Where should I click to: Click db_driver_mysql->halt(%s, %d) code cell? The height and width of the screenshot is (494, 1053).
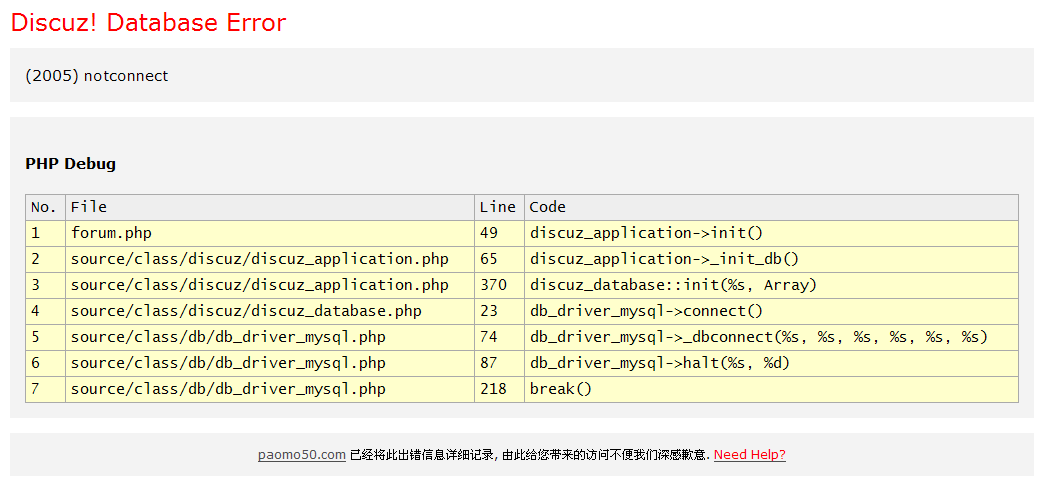click(x=771, y=363)
